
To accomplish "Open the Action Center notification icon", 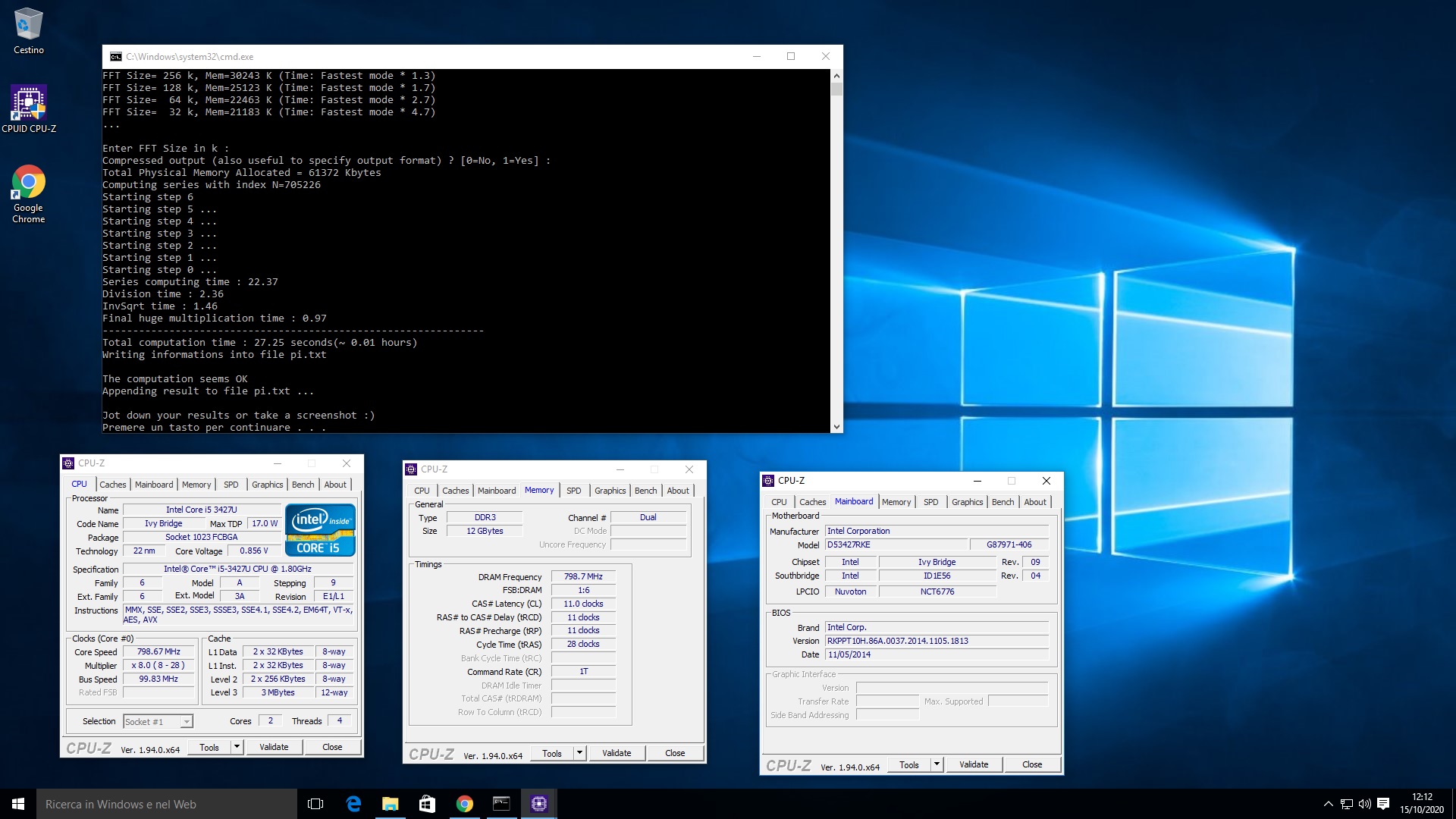I will tap(1383, 804).
